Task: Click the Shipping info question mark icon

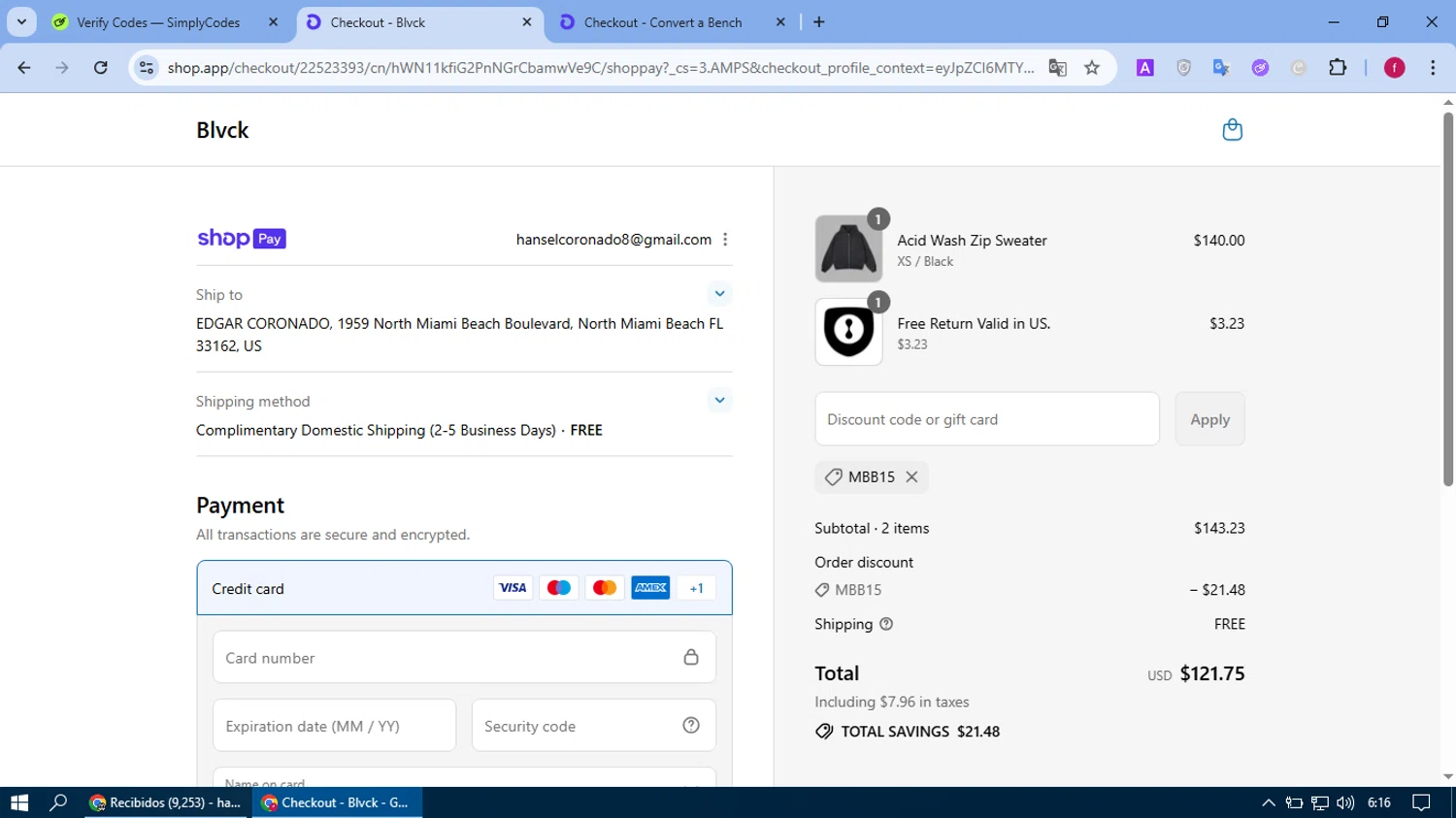Action: coord(886,624)
